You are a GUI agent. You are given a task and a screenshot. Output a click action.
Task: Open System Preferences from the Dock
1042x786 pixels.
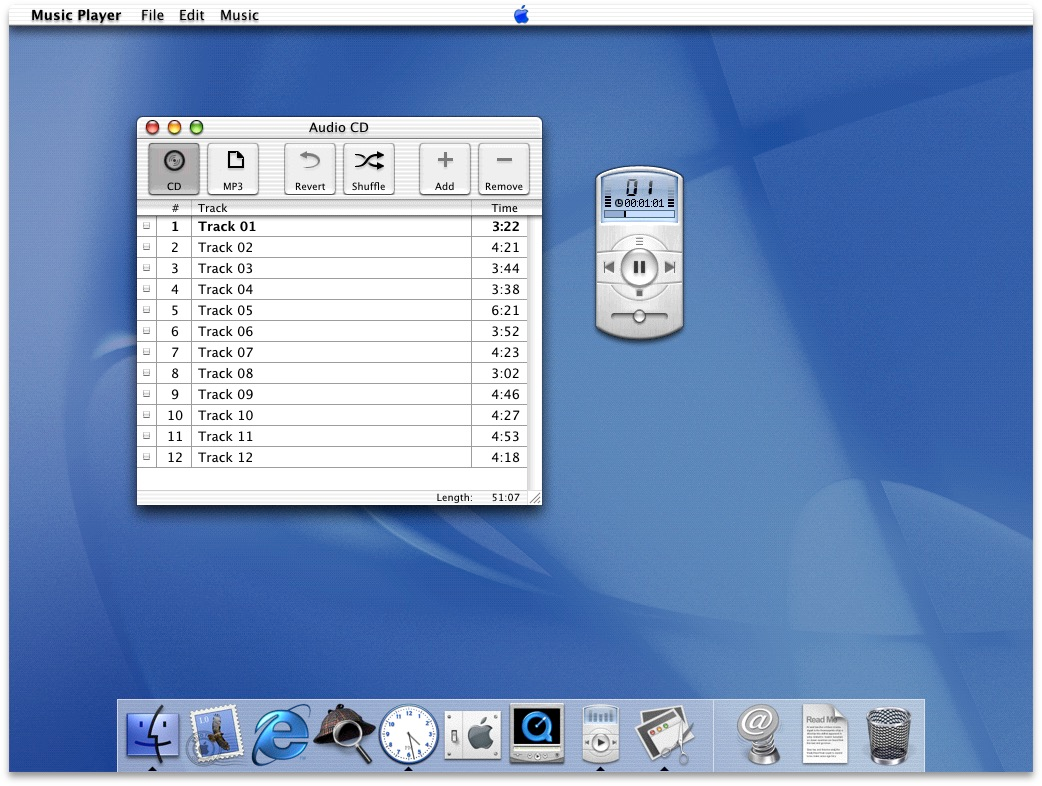tap(472, 735)
